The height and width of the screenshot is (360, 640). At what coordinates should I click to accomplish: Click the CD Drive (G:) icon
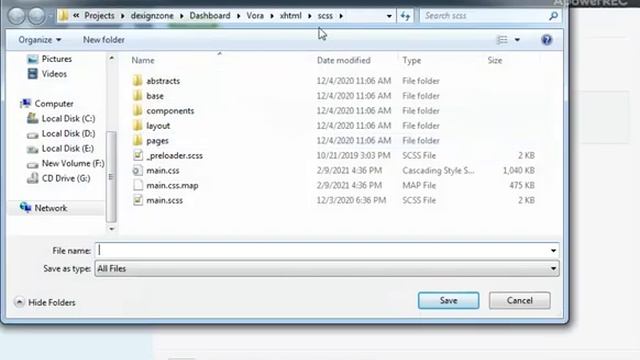32,178
